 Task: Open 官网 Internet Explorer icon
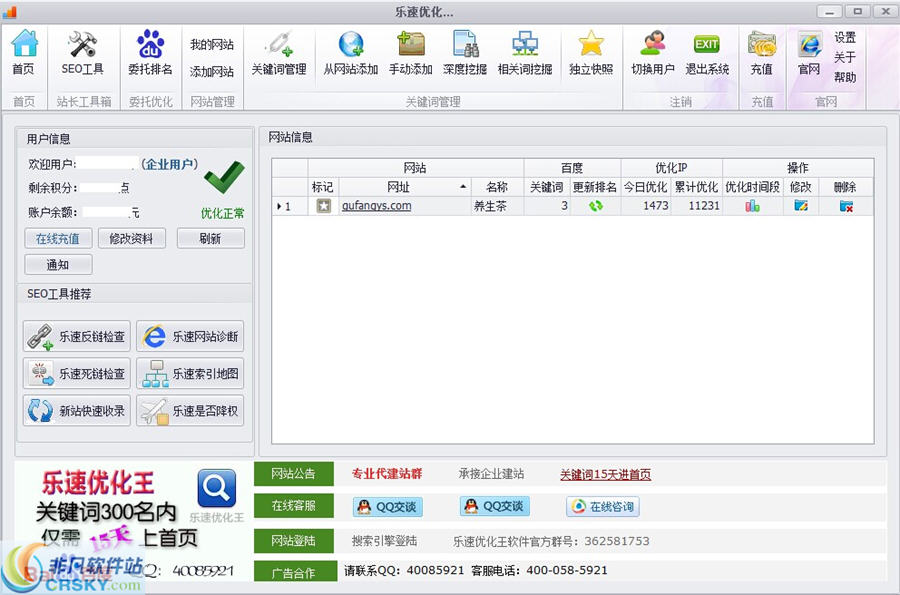809,44
